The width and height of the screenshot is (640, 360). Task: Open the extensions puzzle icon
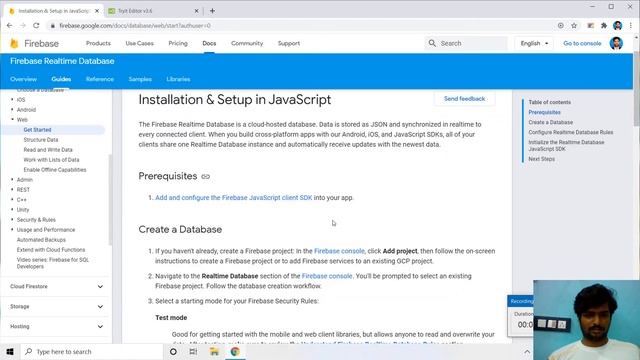click(x=604, y=25)
